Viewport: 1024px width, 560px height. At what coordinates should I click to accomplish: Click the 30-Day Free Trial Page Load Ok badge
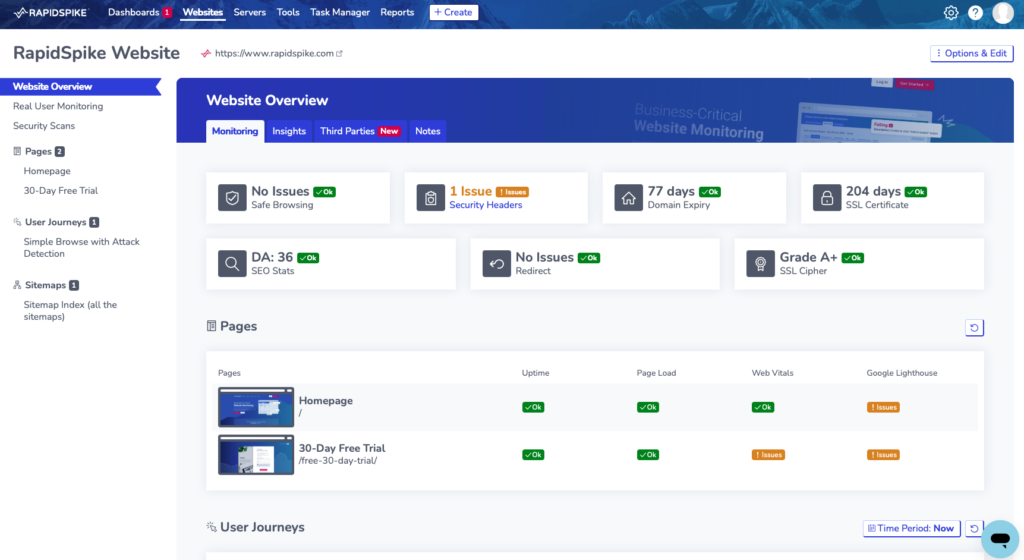click(648, 455)
